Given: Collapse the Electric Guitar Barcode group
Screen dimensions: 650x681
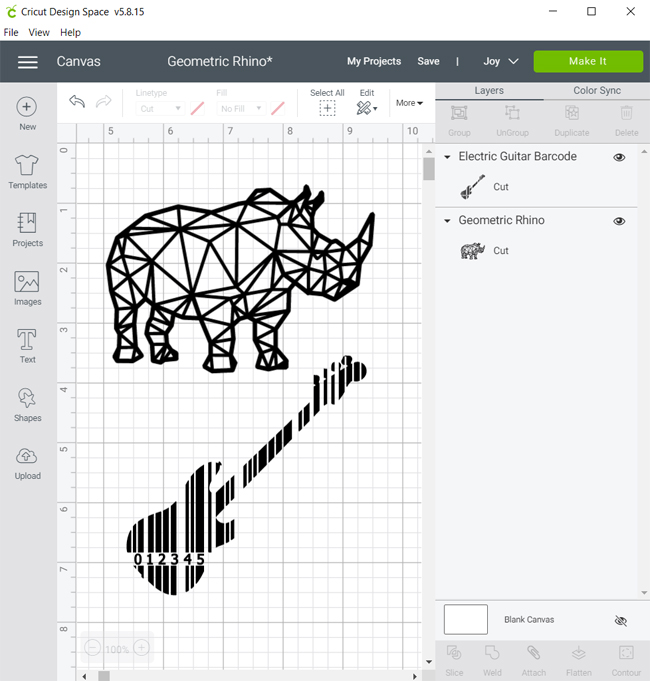Looking at the screenshot, I should click(447, 157).
